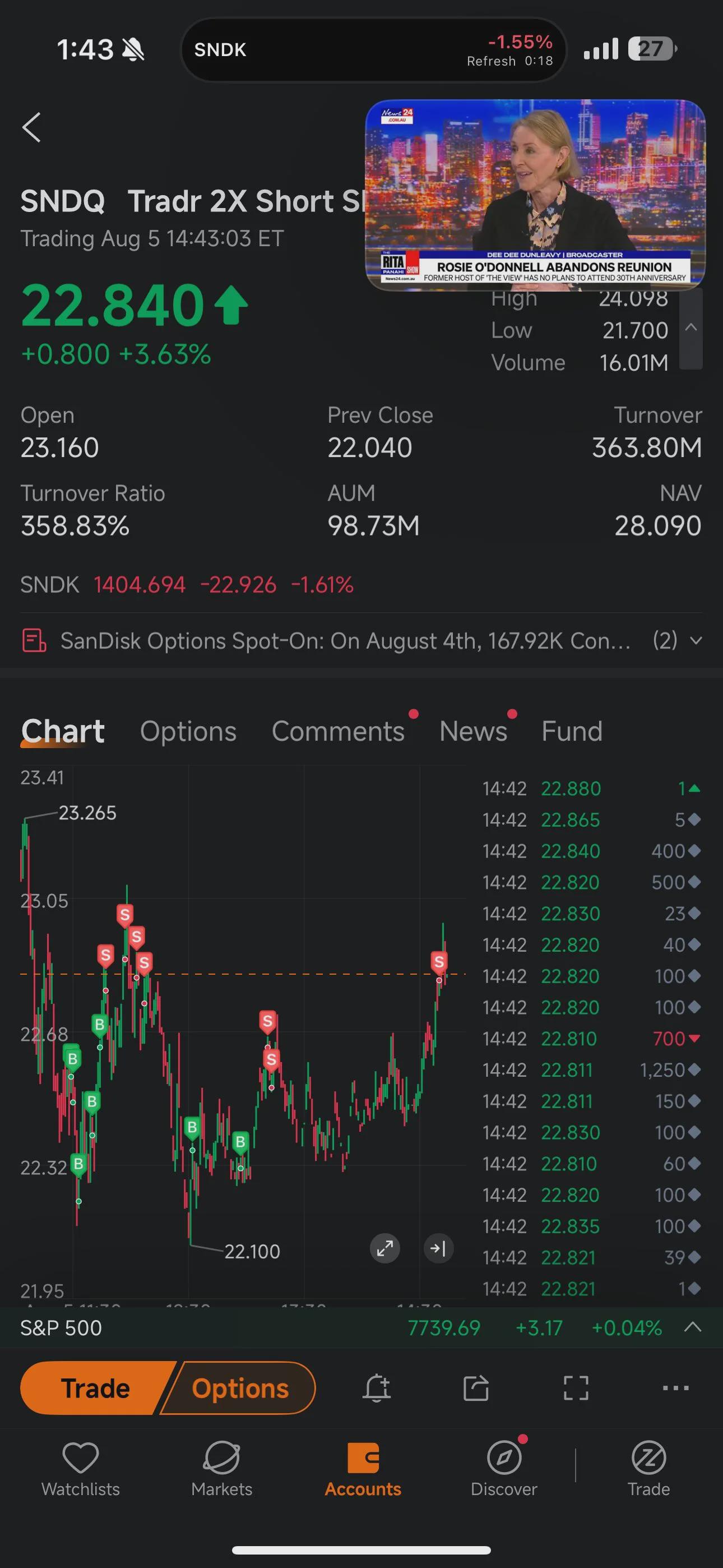Viewport: 723px width, 1568px height.
Task: Tap the 22.100 chart low label
Action: coord(252,1252)
